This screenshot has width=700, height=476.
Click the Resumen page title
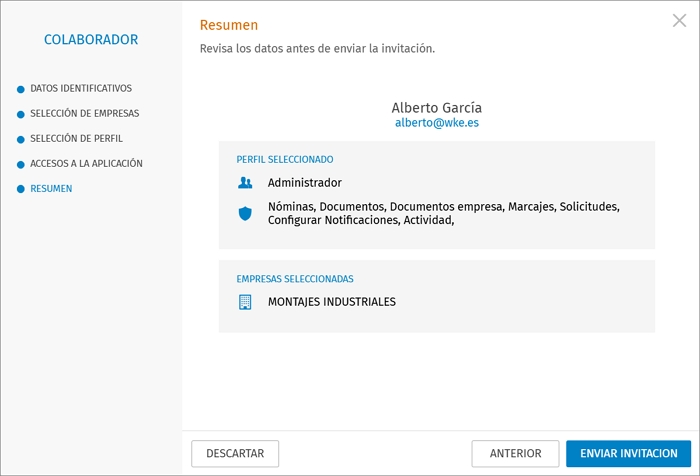[x=229, y=25]
